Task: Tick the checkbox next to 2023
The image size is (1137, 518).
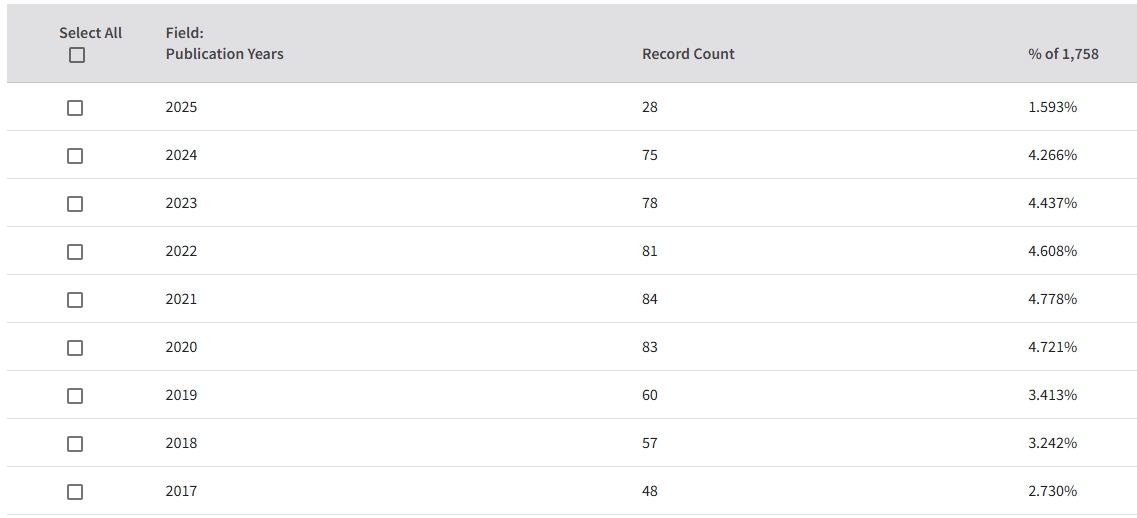Action: coord(75,204)
